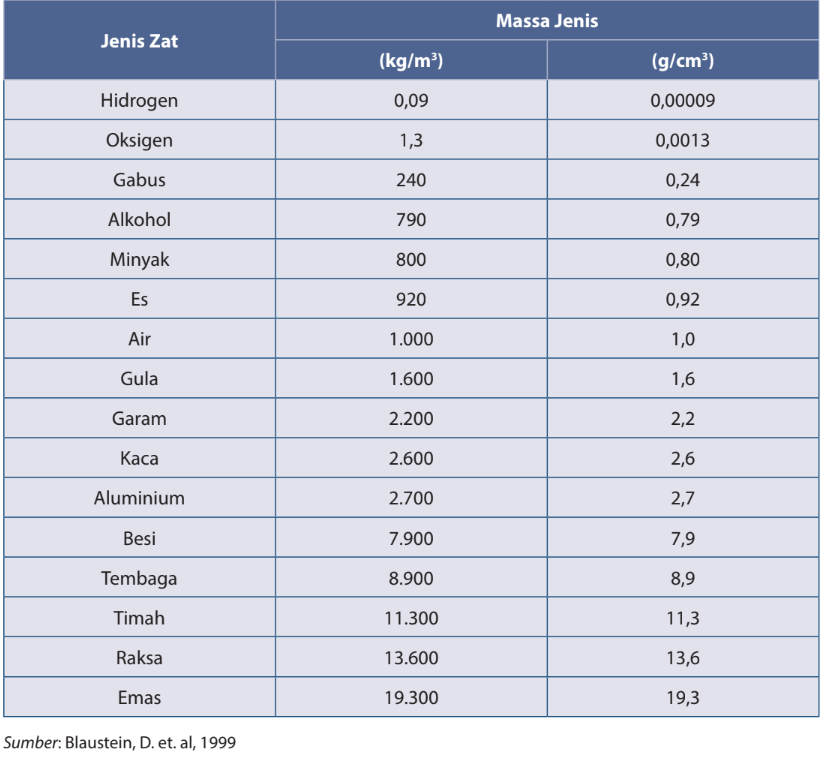Click the Aluminium row label
824x777 pixels.
[139, 498]
